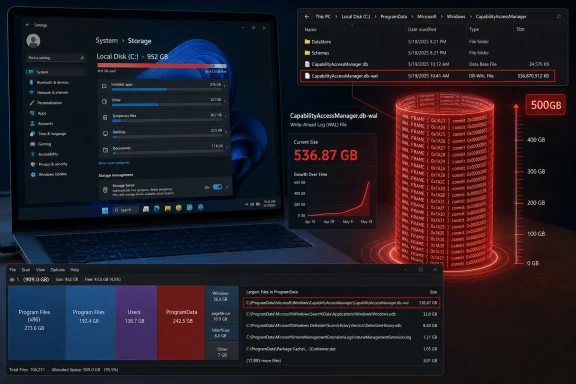Screen dimensions: 576x384
Task: Click Show more categories link
Action: pyautogui.click(x=114, y=163)
